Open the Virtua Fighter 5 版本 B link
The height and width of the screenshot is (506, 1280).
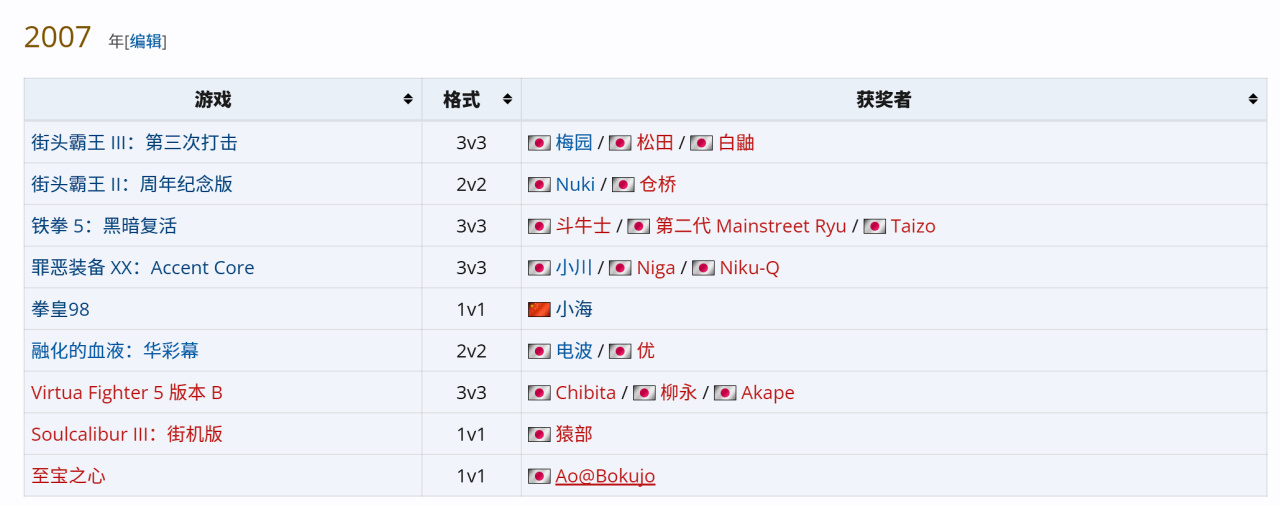[x=127, y=392]
